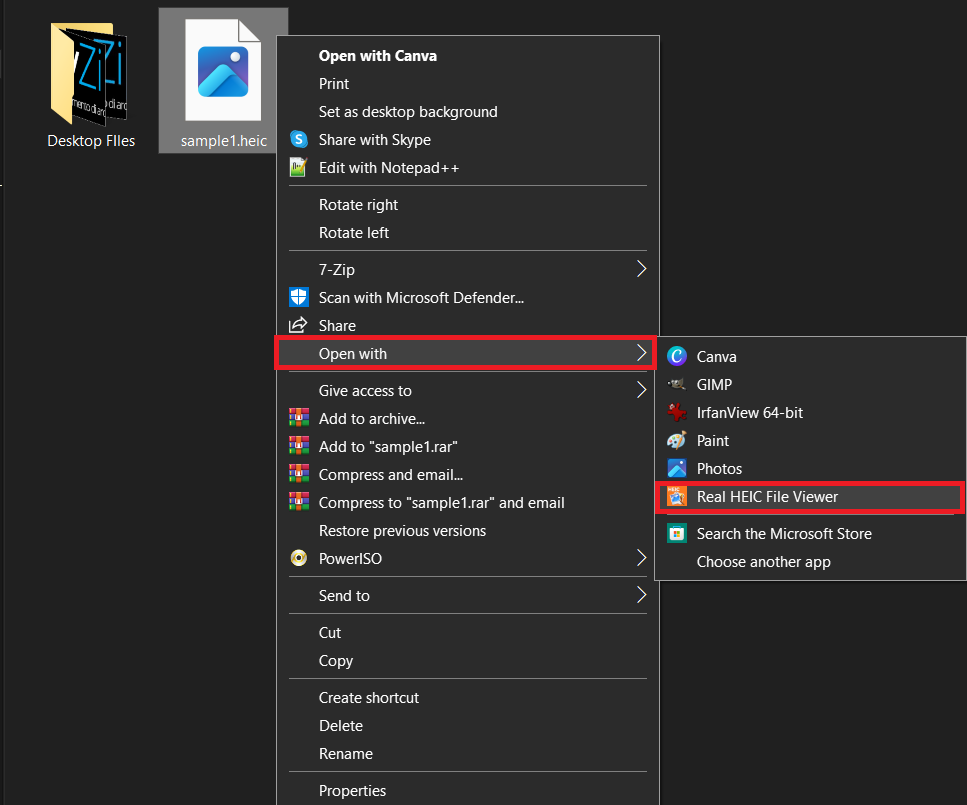Open the file with GIMP

coord(716,384)
